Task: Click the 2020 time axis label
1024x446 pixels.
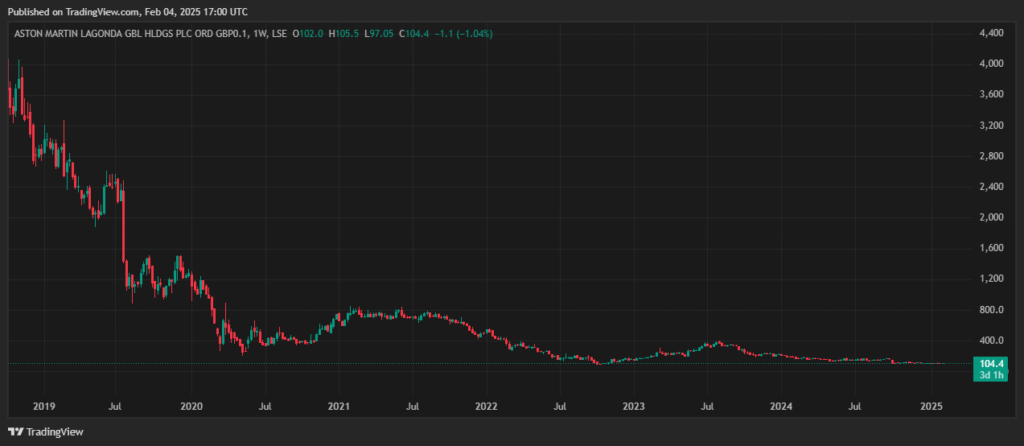Action: (191, 406)
